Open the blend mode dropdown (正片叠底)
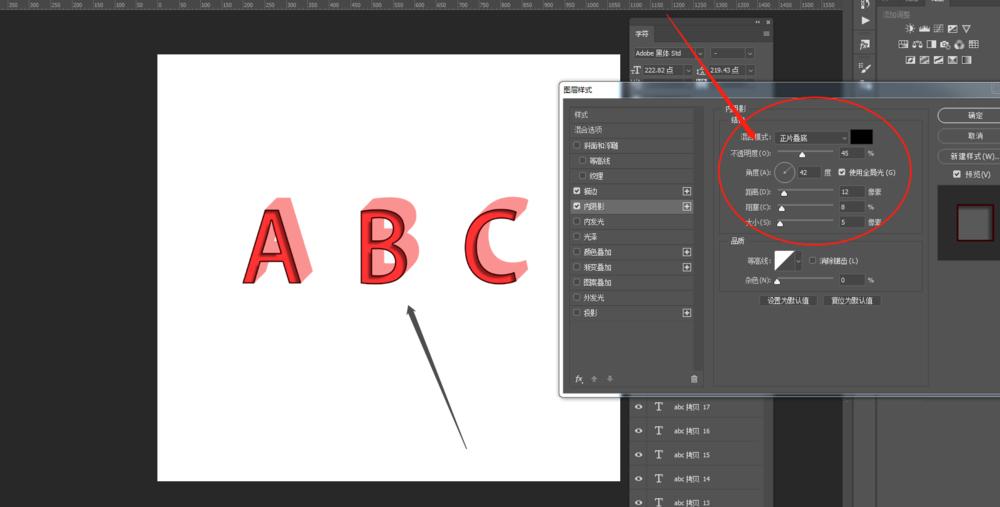 811,138
